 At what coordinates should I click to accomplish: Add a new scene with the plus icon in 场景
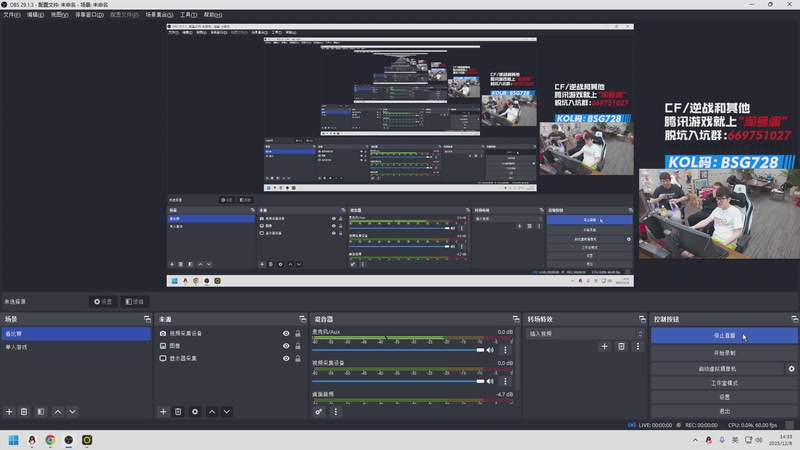coord(9,412)
